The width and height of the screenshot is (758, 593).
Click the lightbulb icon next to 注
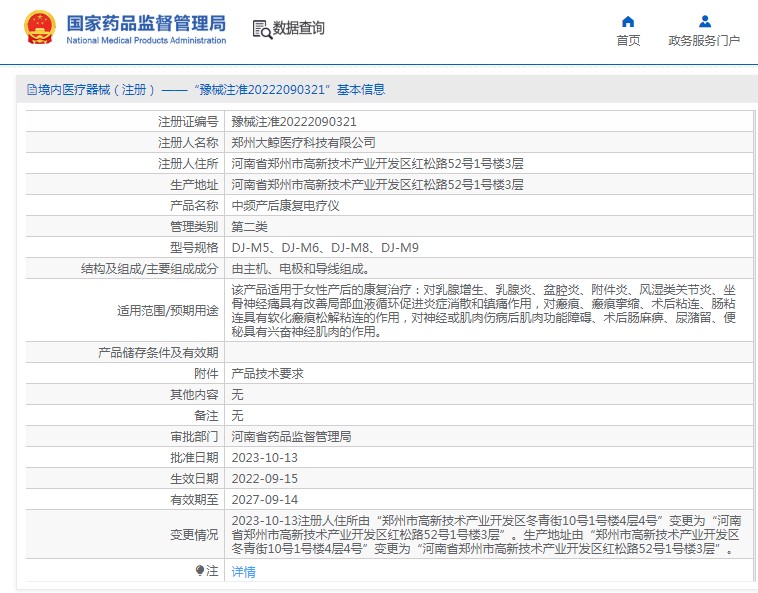pos(200,571)
